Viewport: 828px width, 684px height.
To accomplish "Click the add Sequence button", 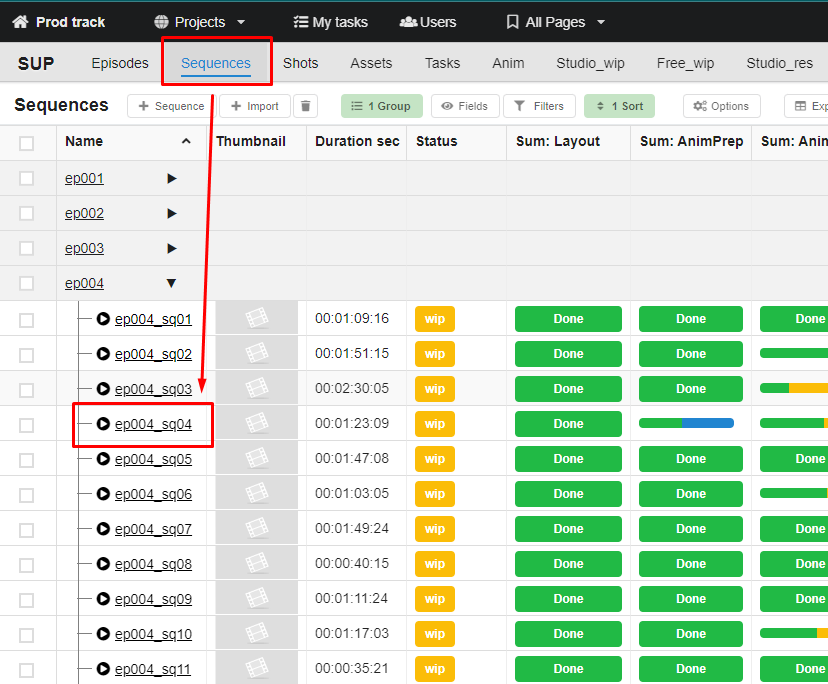I will [171, 106].
